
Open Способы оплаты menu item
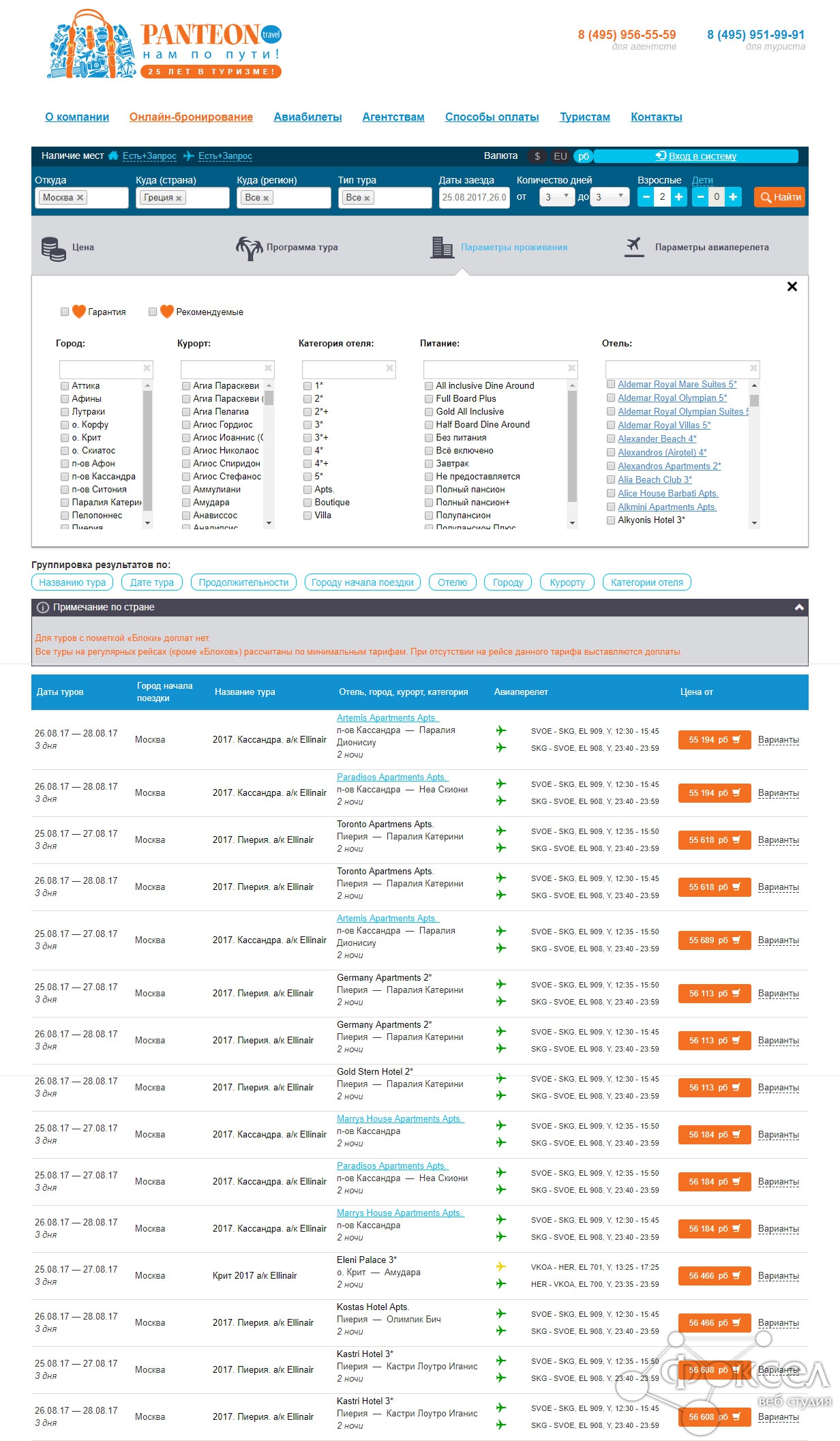(492, 117)
